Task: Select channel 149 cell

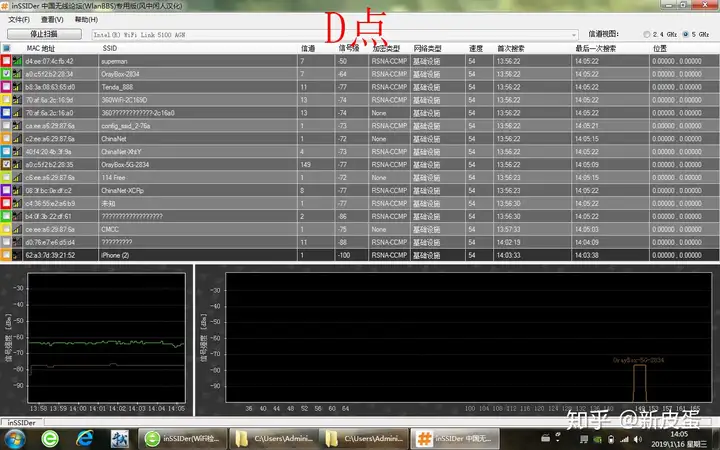Action: (306, 164)
